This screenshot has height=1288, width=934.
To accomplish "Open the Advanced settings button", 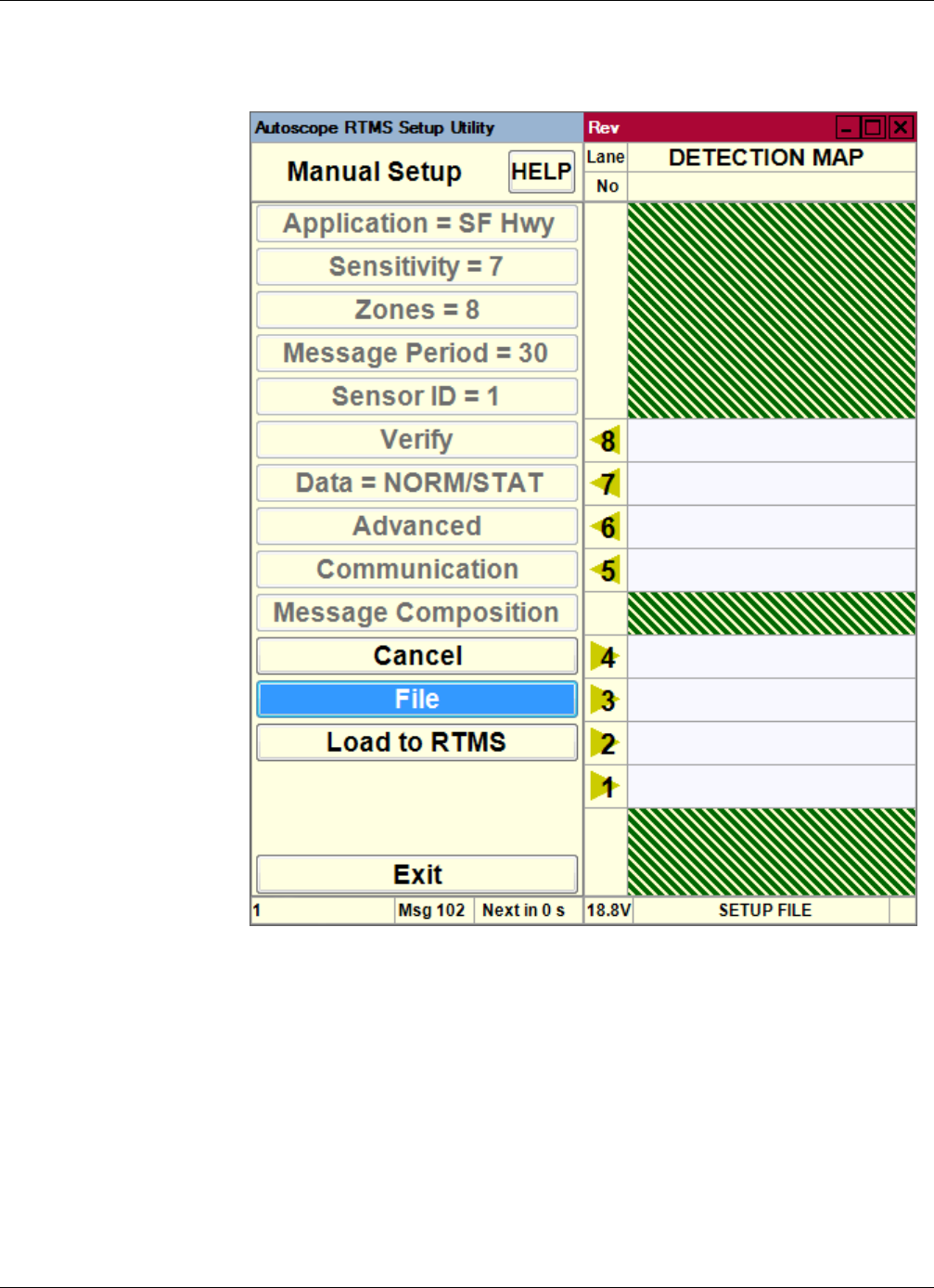I will click(417, 526).
